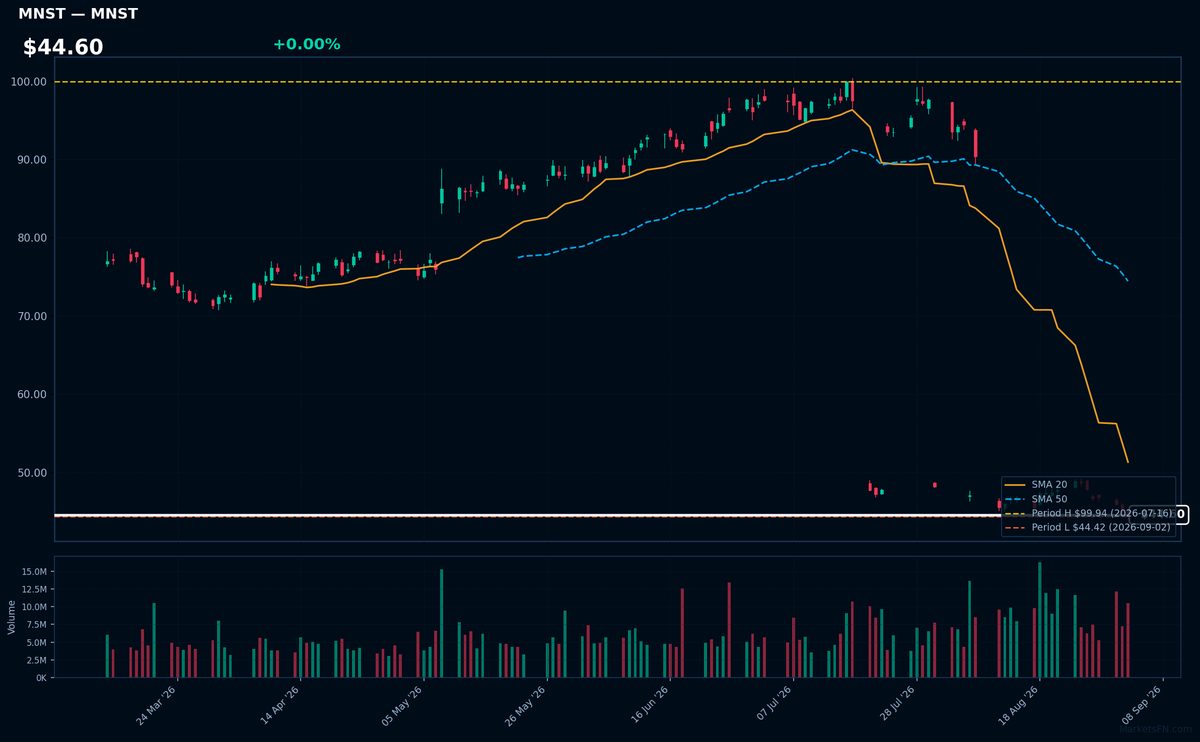This screenshot has width=1200, height=742.
Task: Select the 26 May '26 date label
Action: (x=527, y=706)
